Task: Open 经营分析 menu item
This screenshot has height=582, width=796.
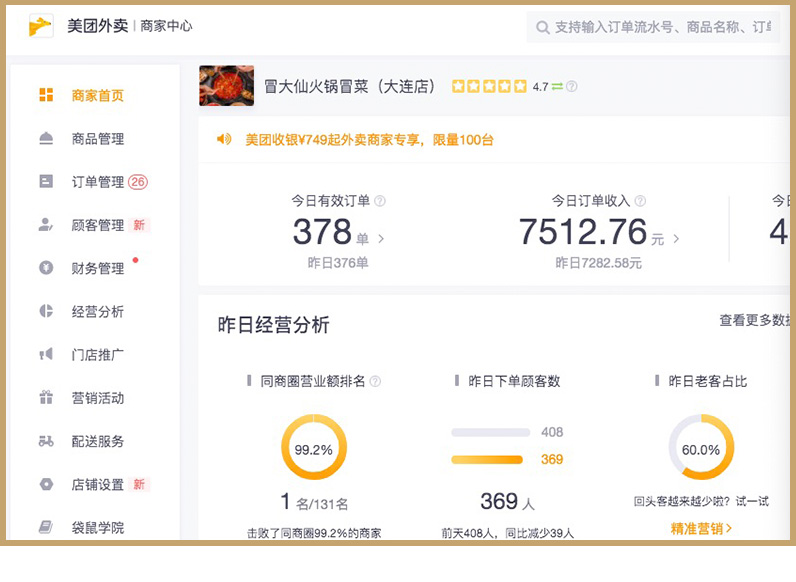Action: point(98,311)
